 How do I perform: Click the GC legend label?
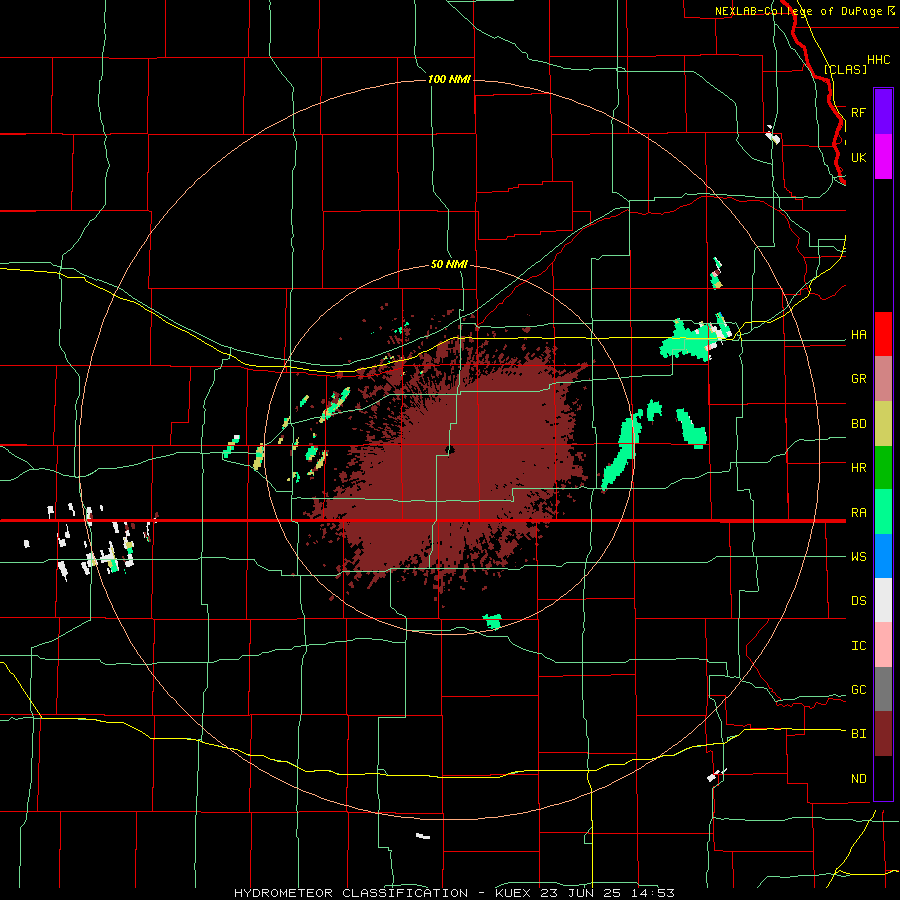coord(858,690)
